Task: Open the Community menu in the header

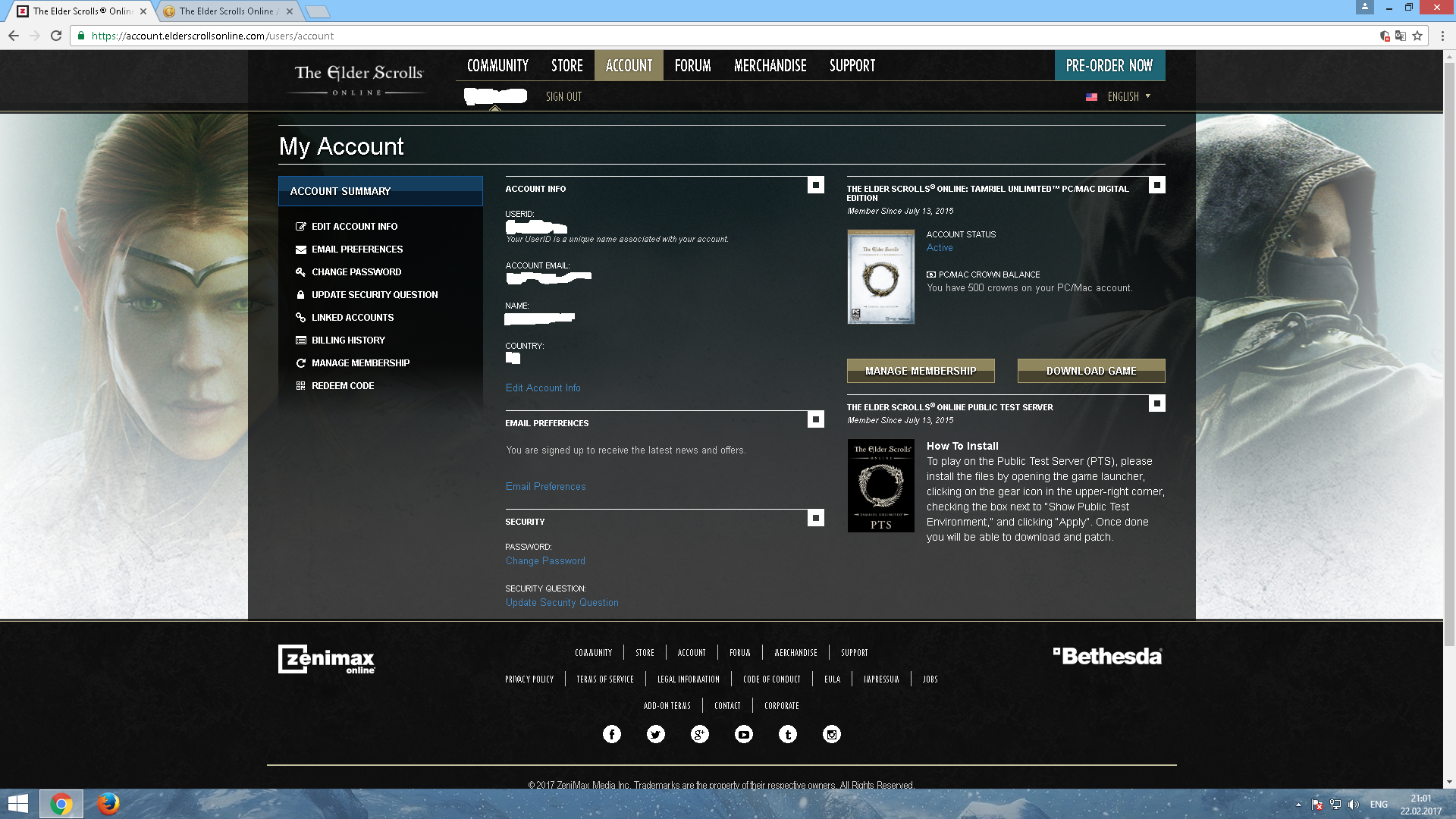Action: (497, 66)
